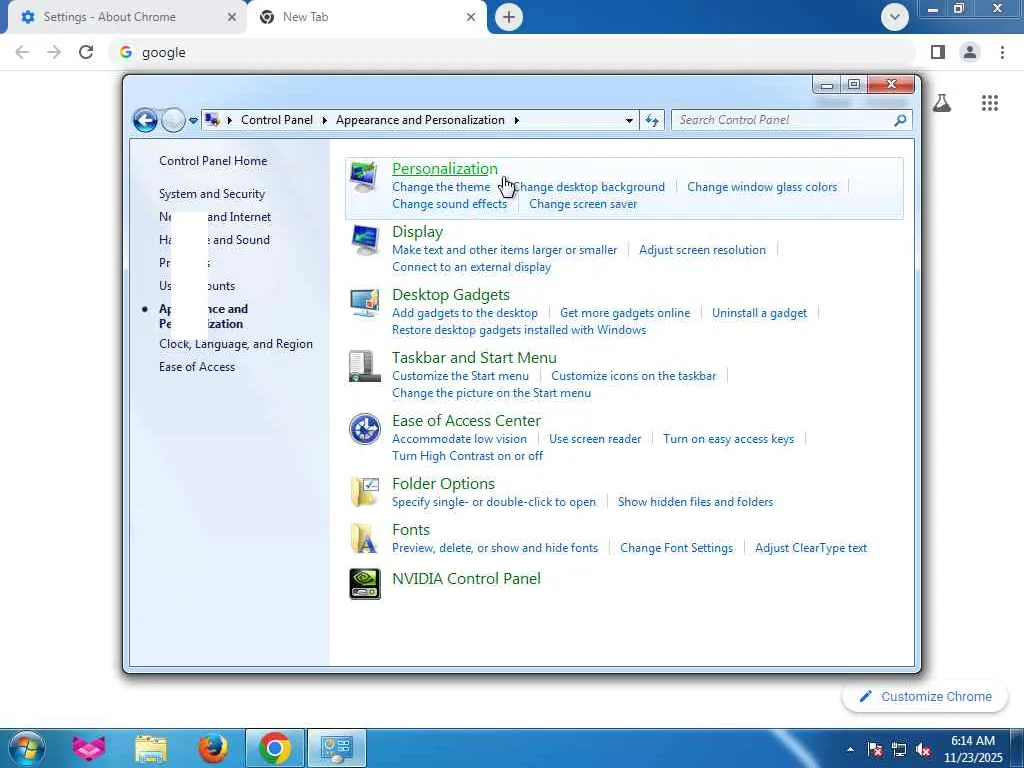Click the Chrome back navigation arrow
The image size is (1024, 768).
pos(22,52)
